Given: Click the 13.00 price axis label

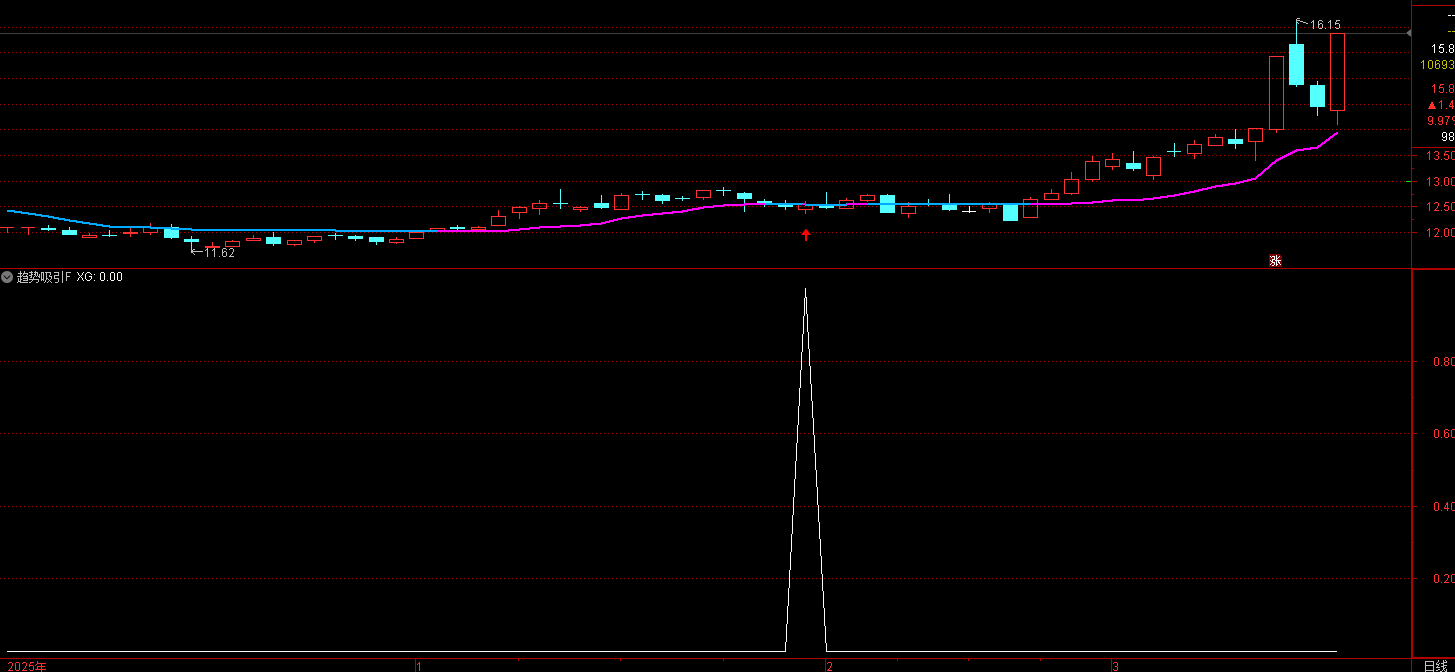Looking at the screenshot, I should 1441,182.
